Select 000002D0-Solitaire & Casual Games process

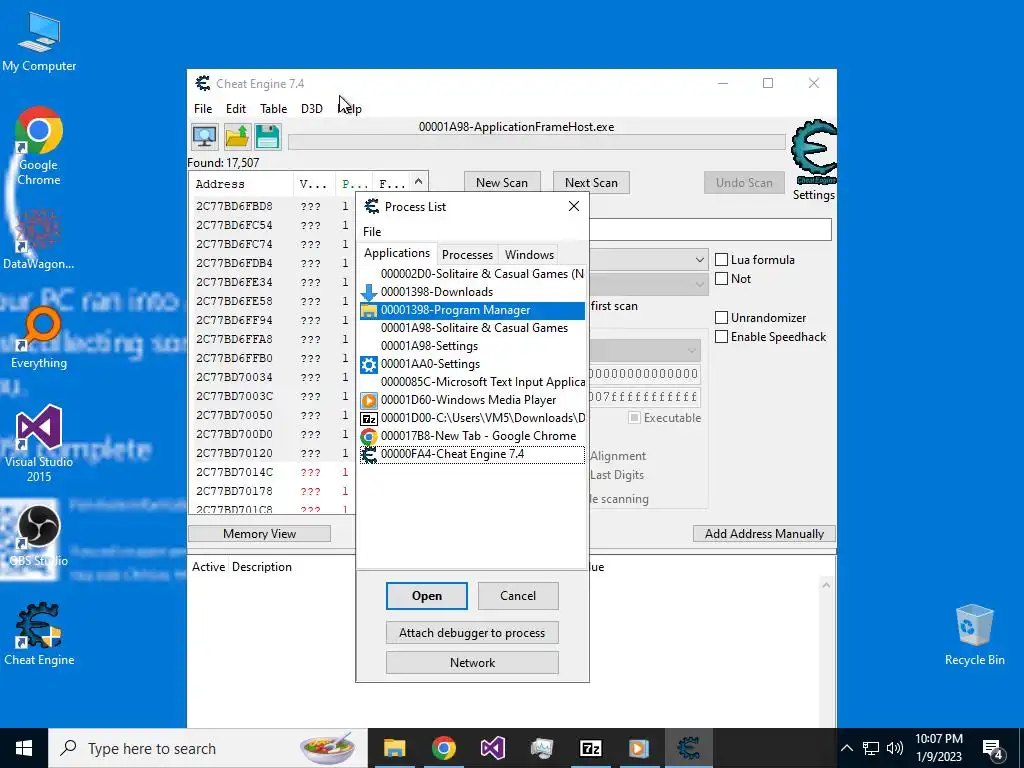point(472,274)
